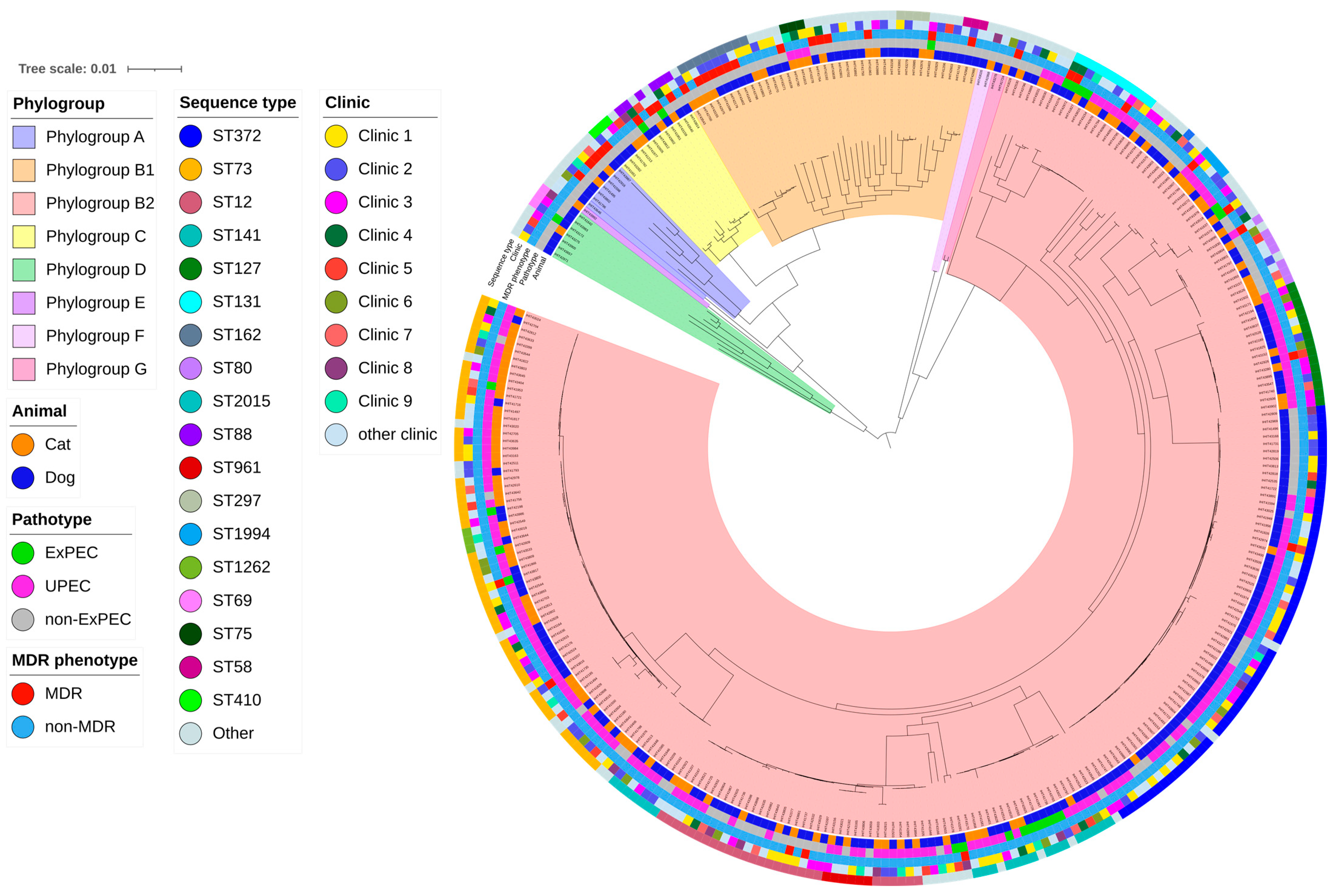Viewport: 1333px width, 896px height.
Task: Click the Clinic legend heading
Action: point(347,103)
